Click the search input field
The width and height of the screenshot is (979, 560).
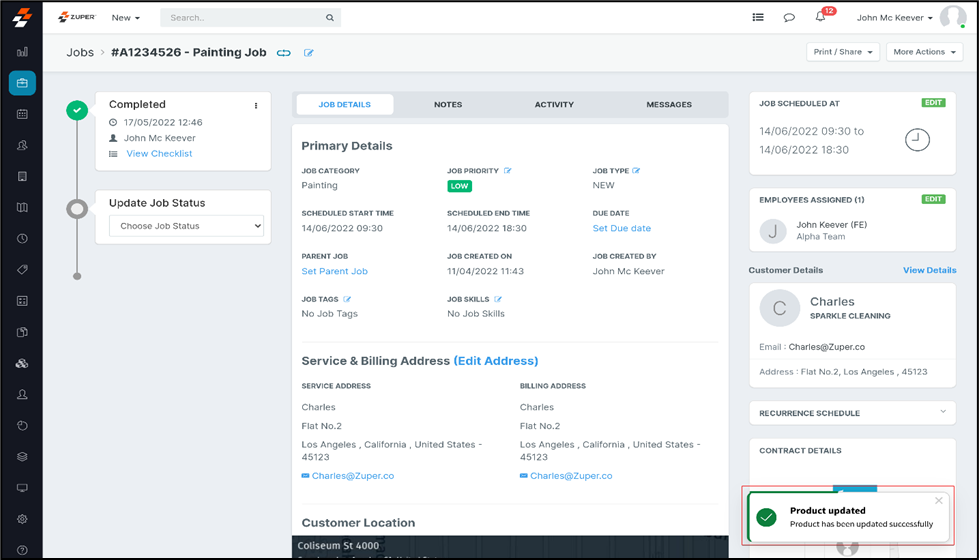(250, 18)
